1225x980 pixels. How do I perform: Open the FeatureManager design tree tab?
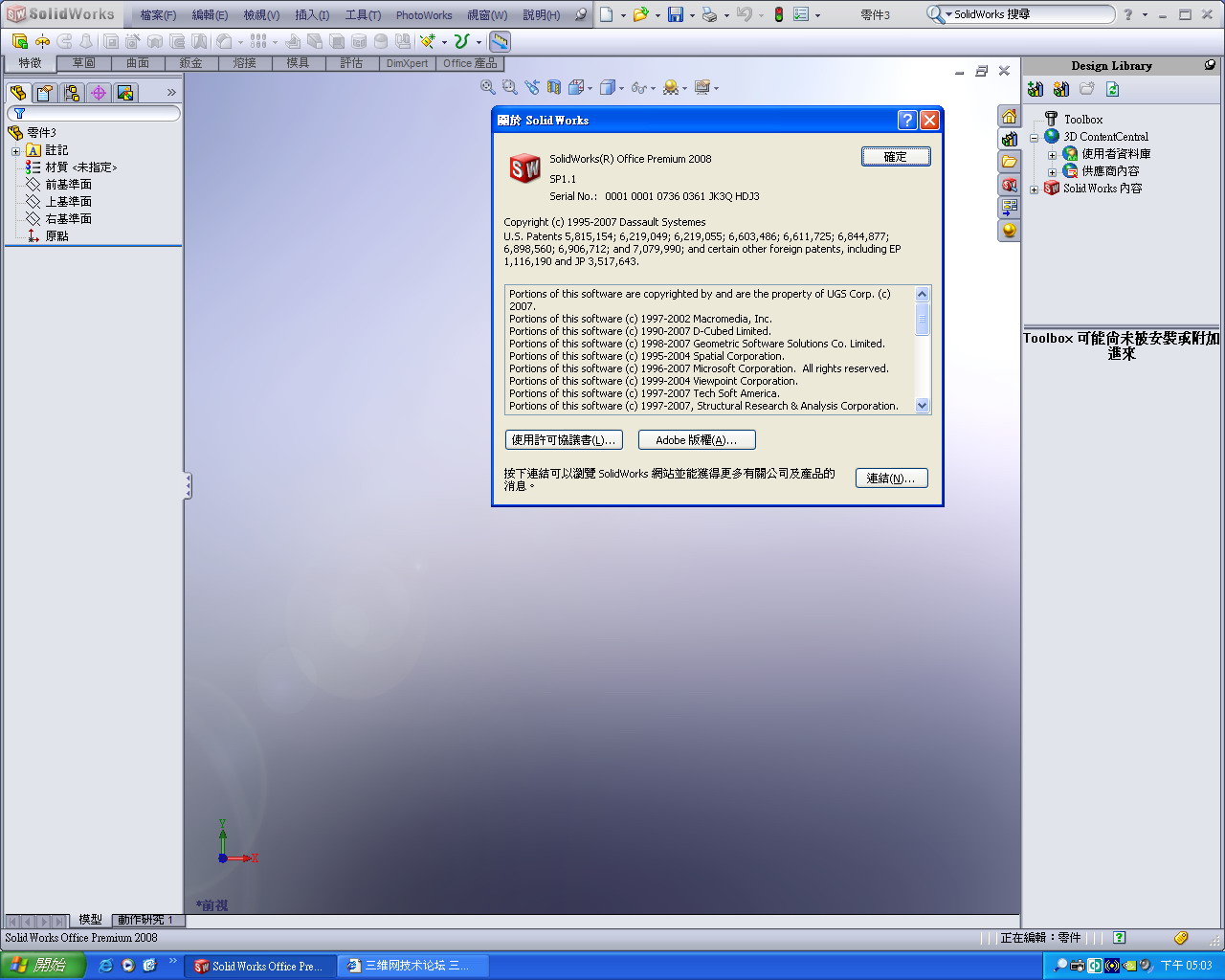18,92
